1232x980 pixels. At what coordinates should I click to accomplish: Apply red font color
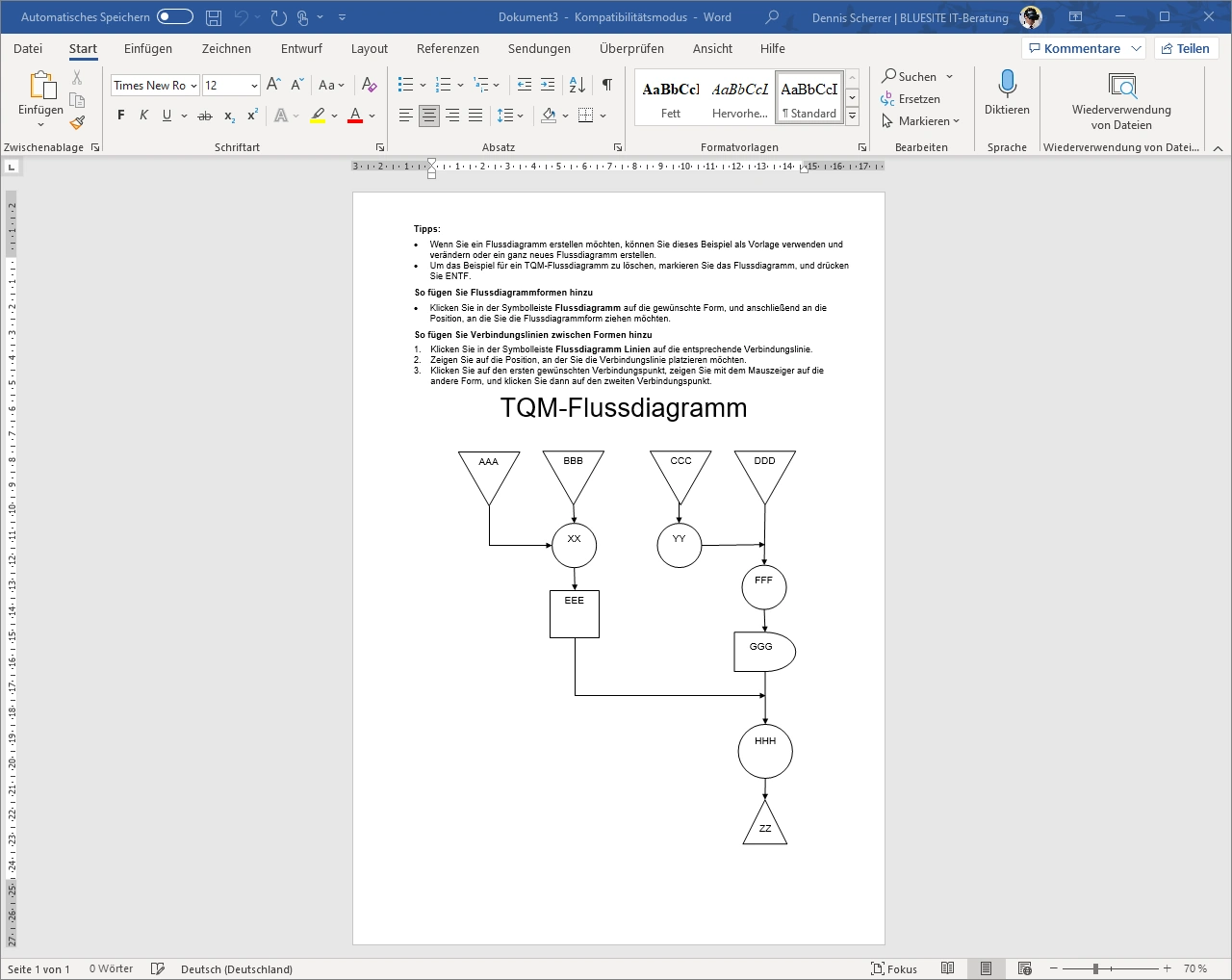pos(355,116)
